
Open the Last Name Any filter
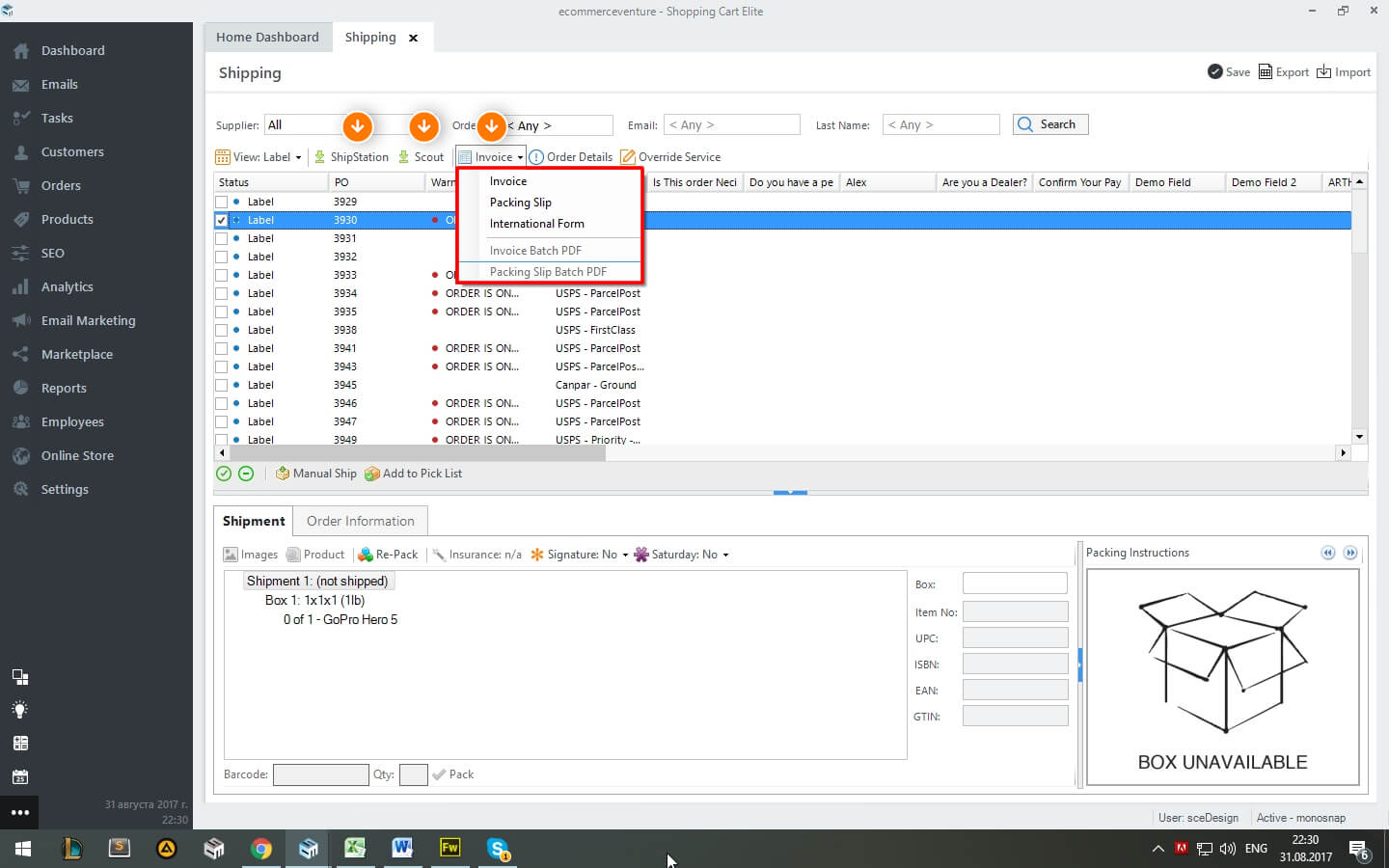click(x=941, y=124)
